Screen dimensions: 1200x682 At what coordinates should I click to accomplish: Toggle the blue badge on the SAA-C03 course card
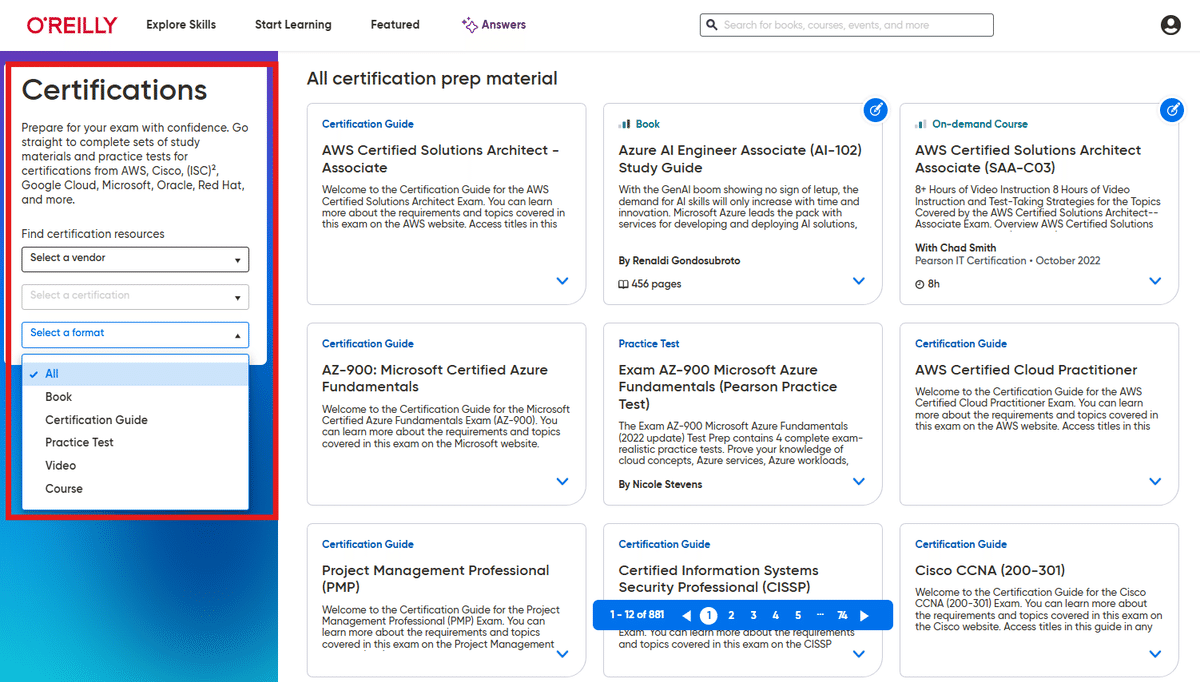(x=1172, y=110)
